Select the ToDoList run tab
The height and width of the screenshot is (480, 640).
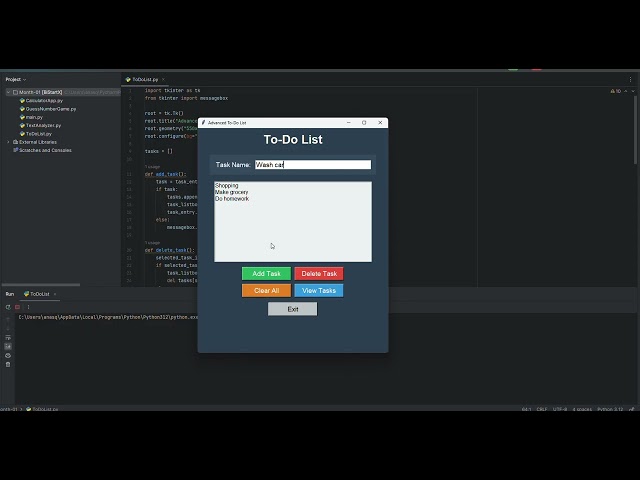coord(40,294)
